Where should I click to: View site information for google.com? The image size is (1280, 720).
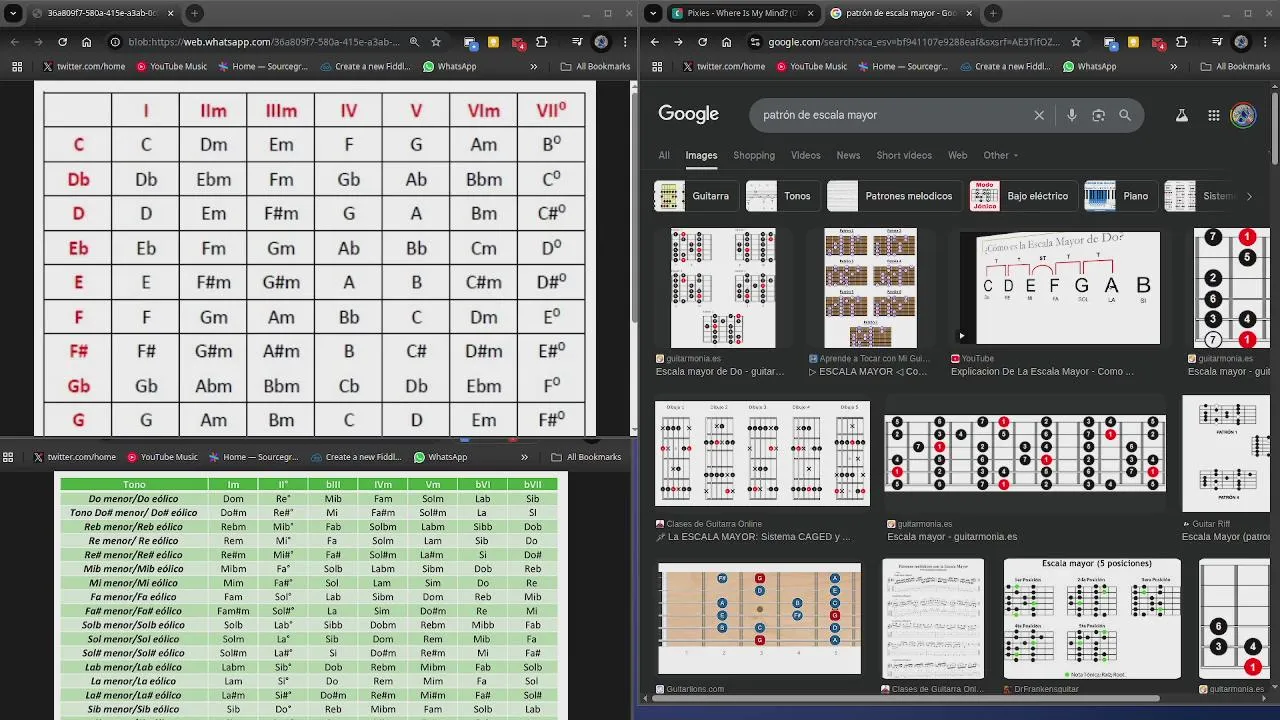[x=755, y=42]
